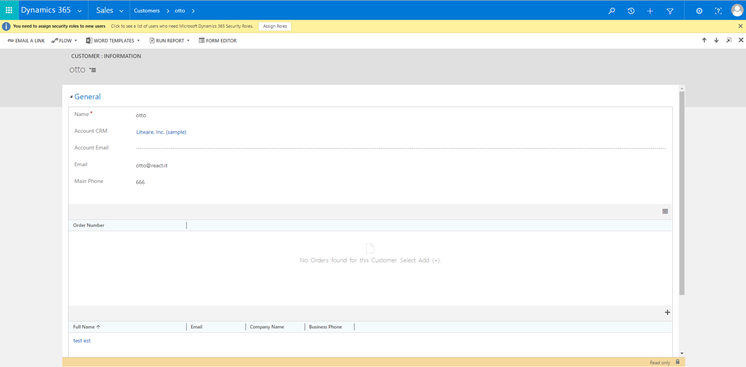Open recently viewed items history icon
The image size is (746, 367).
coord(631,10)
